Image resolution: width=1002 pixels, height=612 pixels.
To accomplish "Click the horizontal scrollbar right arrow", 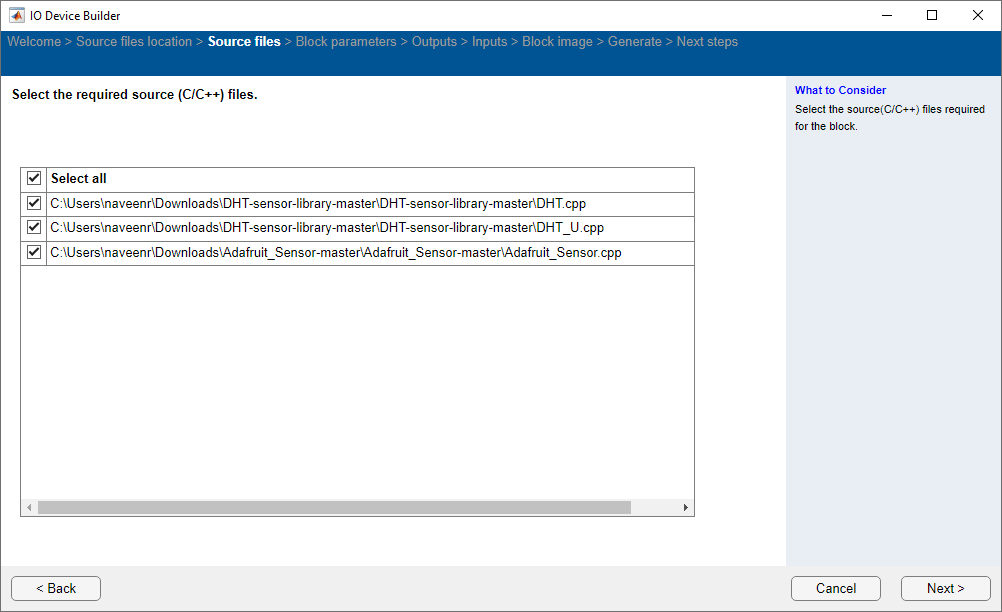I will [685, 508].
